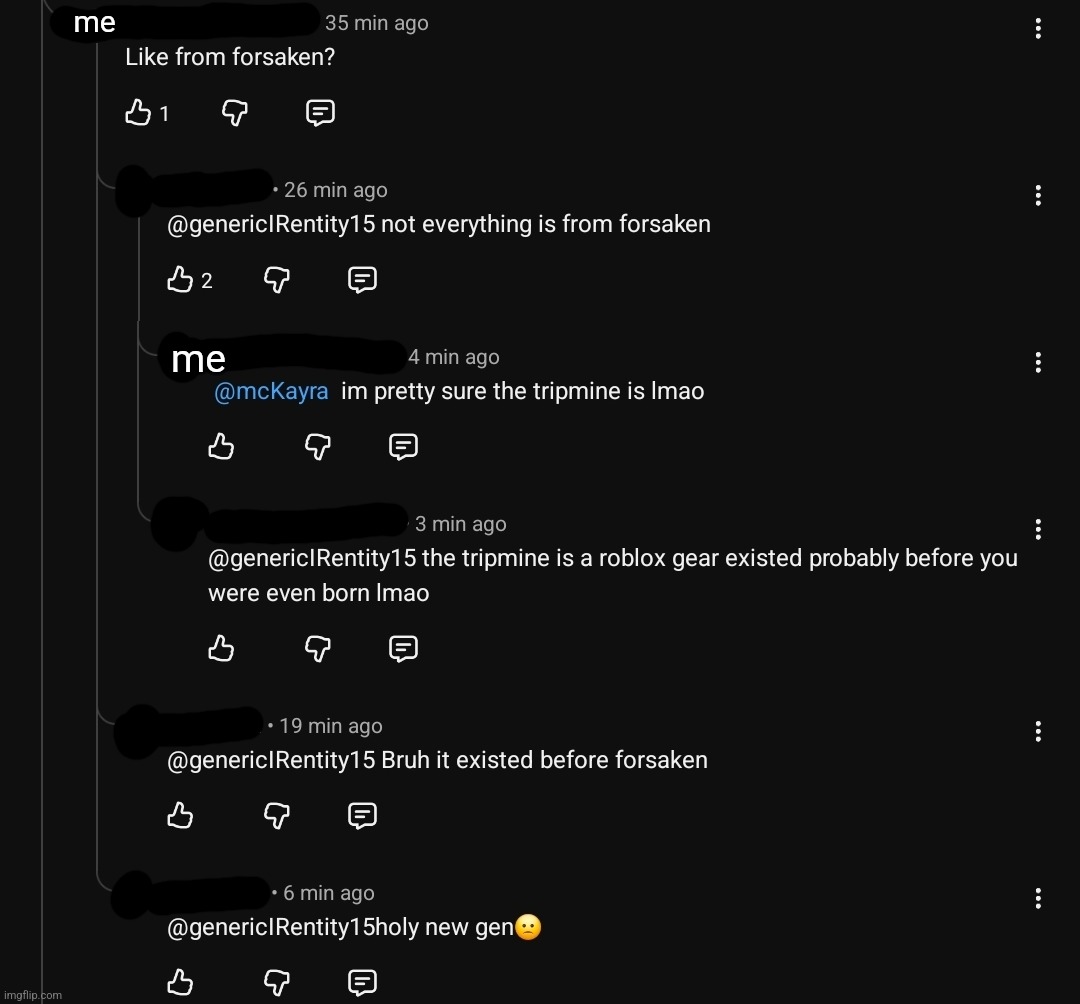Open the @mcKayra mention link

[271, 391]
